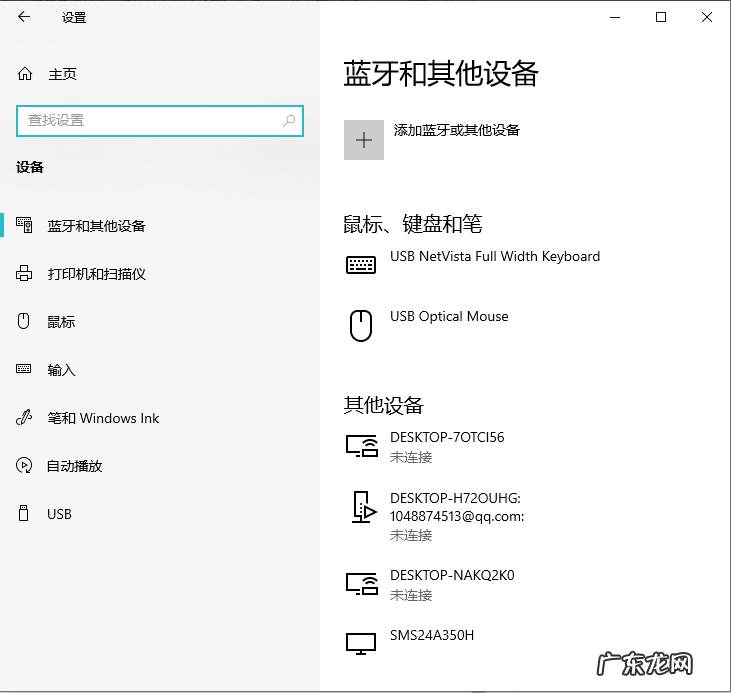This screenshot has height=693, width=731.
Task: Click the wireless display icon for DESKTOP-7OTCI56
Action: pyautogui.click(x=362, y=446)
